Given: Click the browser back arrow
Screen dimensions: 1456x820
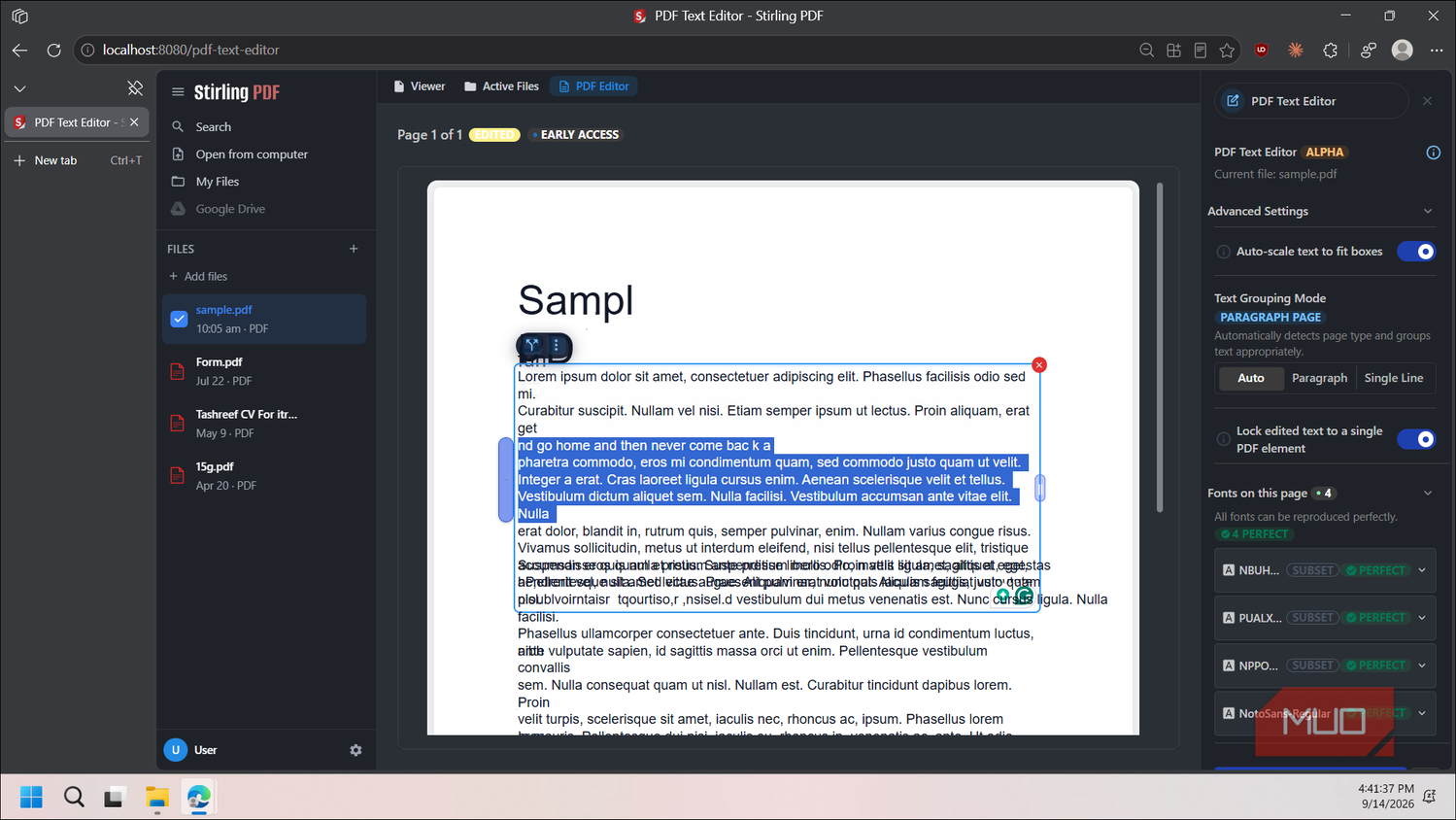Looking at the screenshot, I should pos(20,51).
